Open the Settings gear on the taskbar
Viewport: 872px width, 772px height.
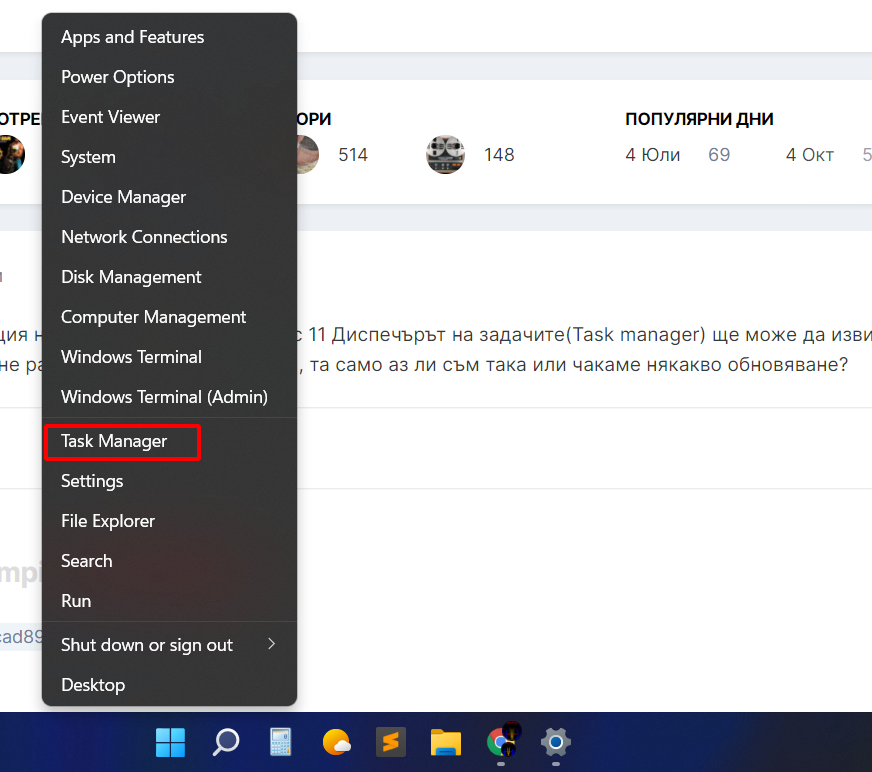[556, 742]
